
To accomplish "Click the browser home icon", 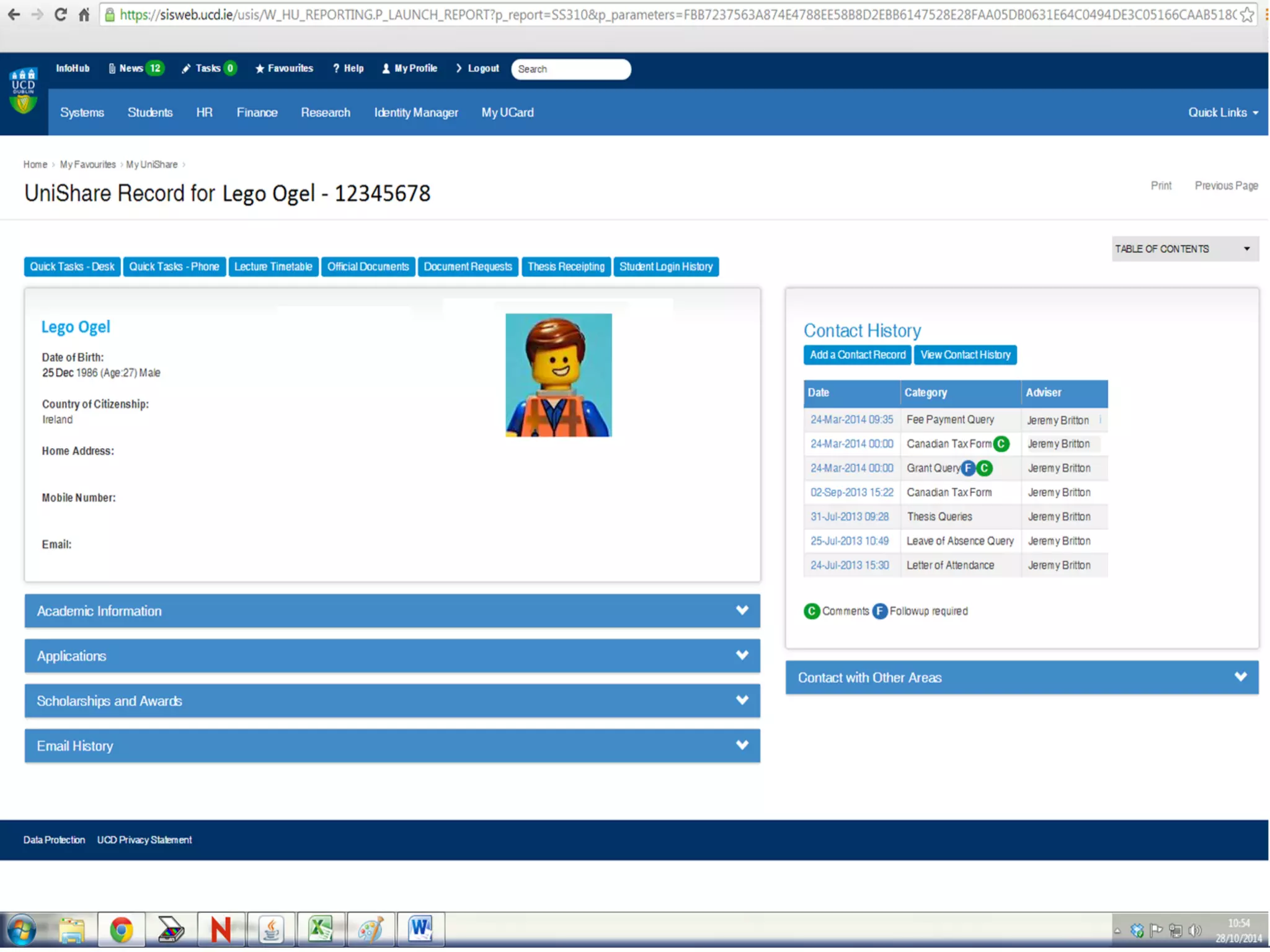I will click(84, 14).
